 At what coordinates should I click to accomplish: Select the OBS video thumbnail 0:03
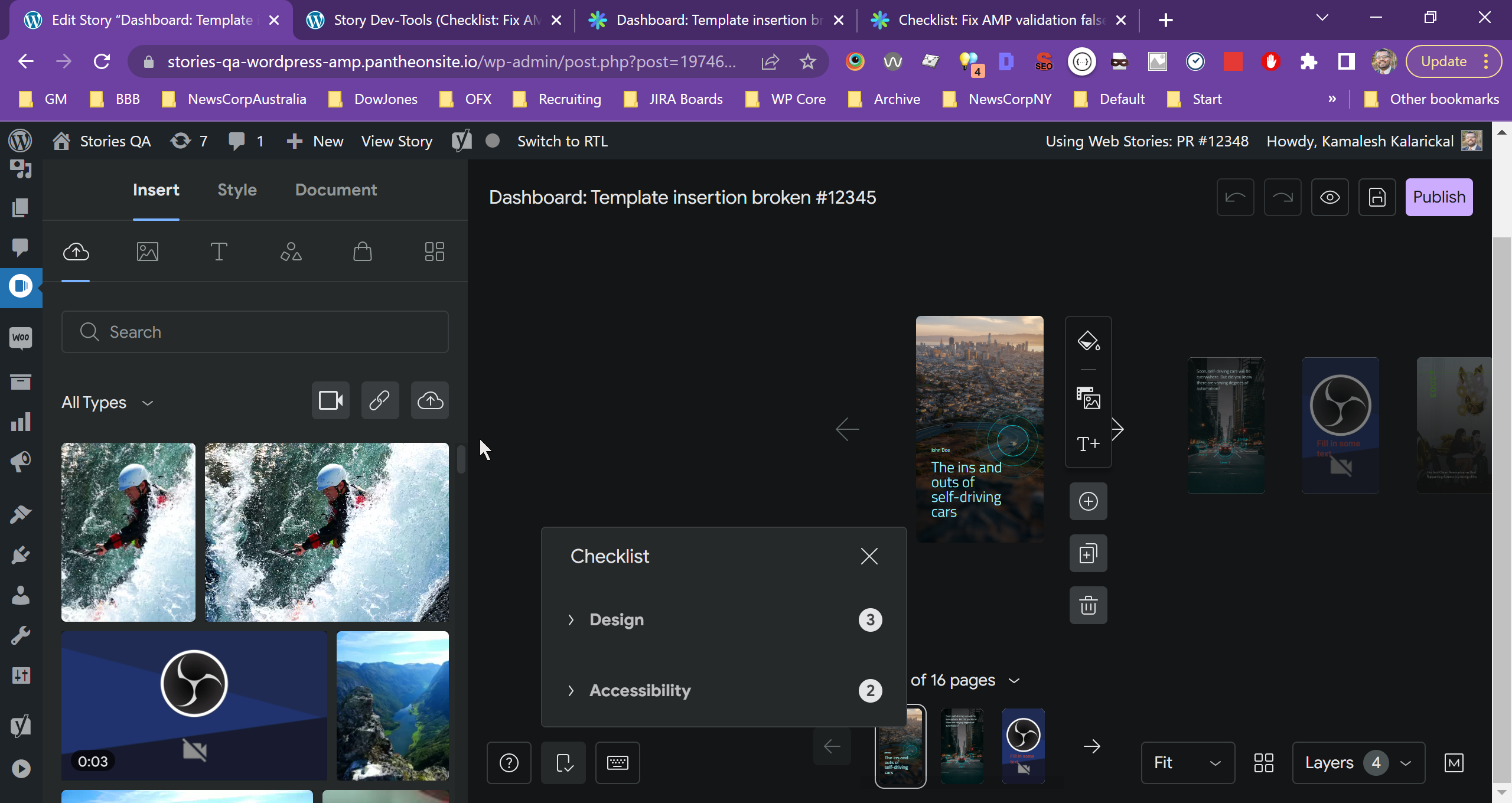[x=194, y=706]
